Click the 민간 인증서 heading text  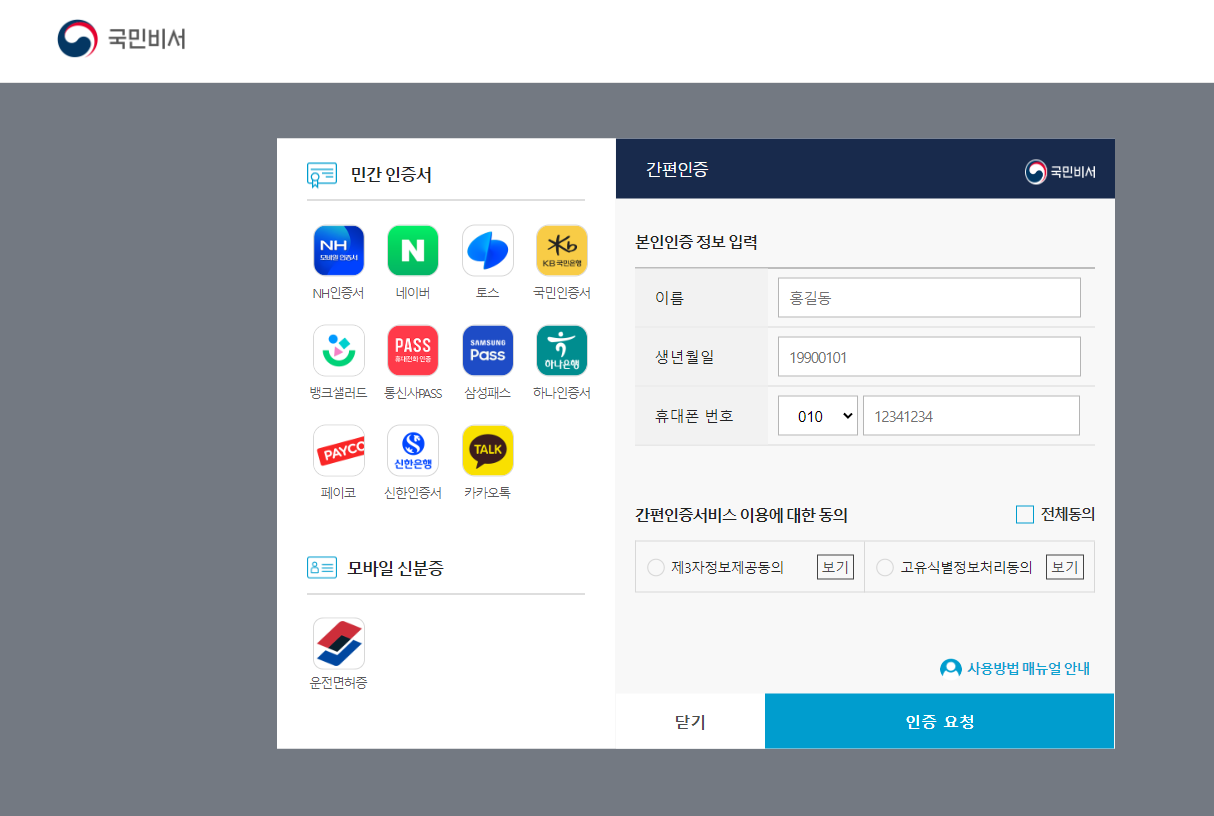point(391,175)
